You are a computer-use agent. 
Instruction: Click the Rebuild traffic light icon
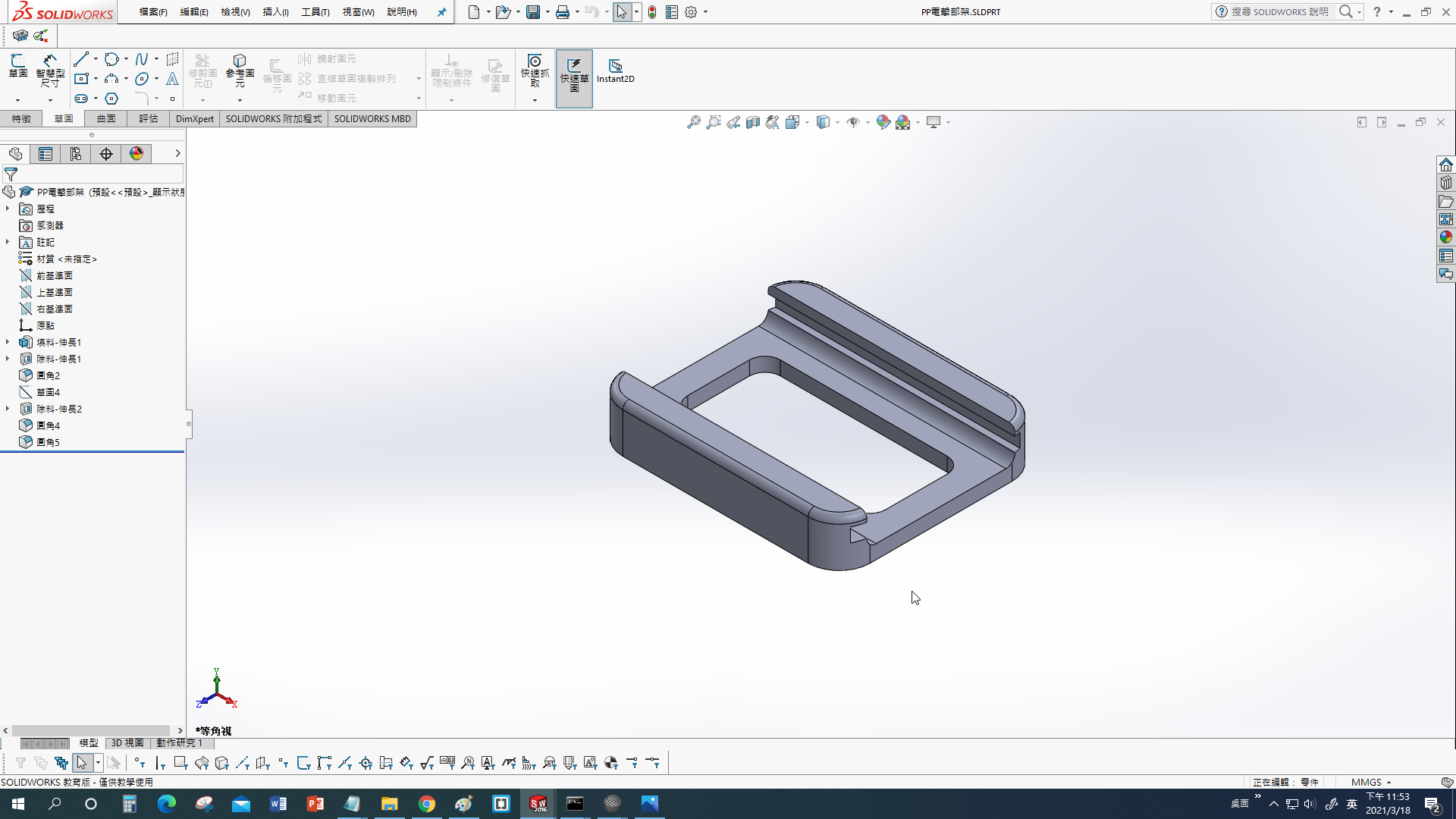652,12
